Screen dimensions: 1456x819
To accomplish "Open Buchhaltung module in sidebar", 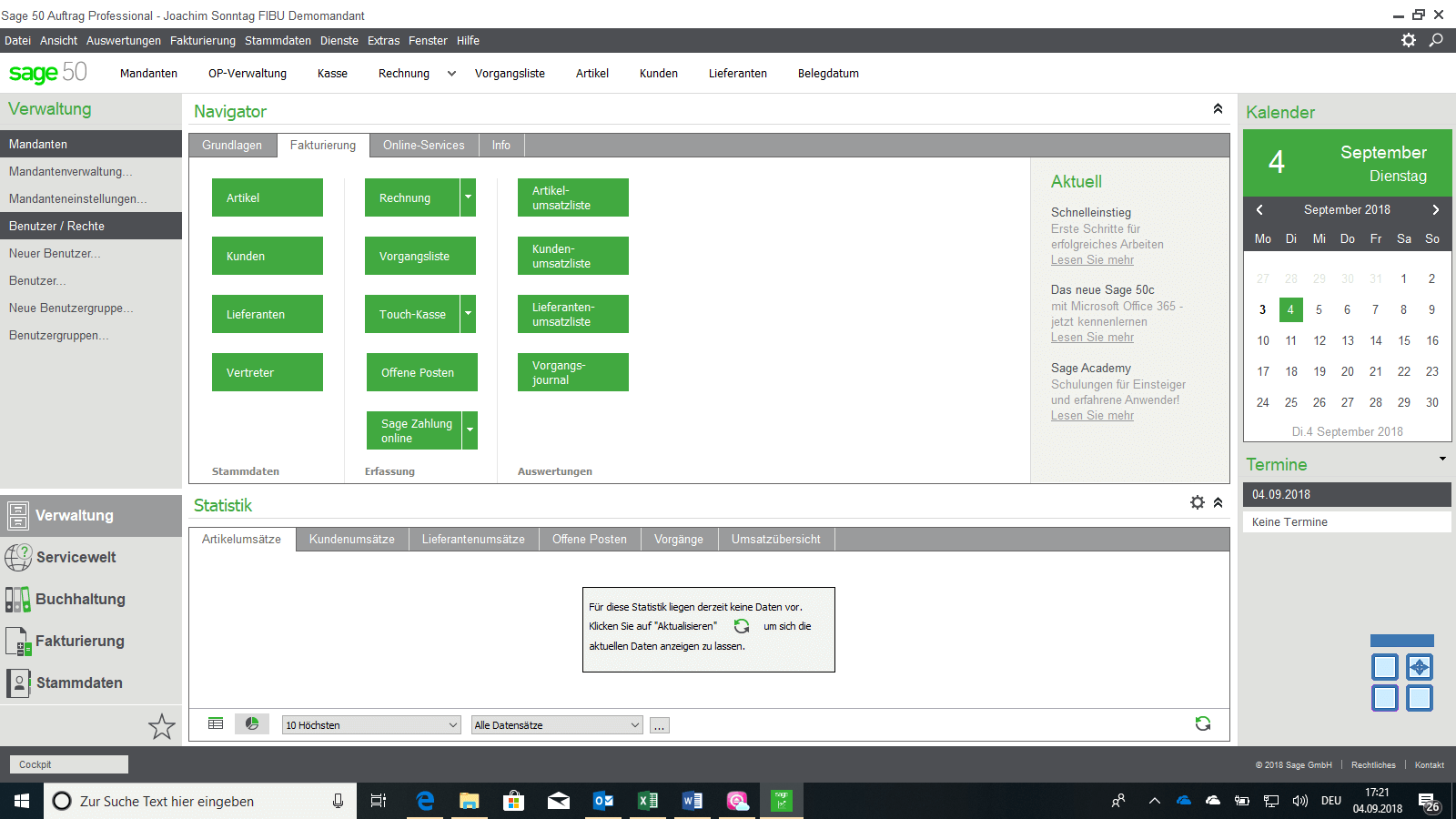I will (x=80, y=599).
